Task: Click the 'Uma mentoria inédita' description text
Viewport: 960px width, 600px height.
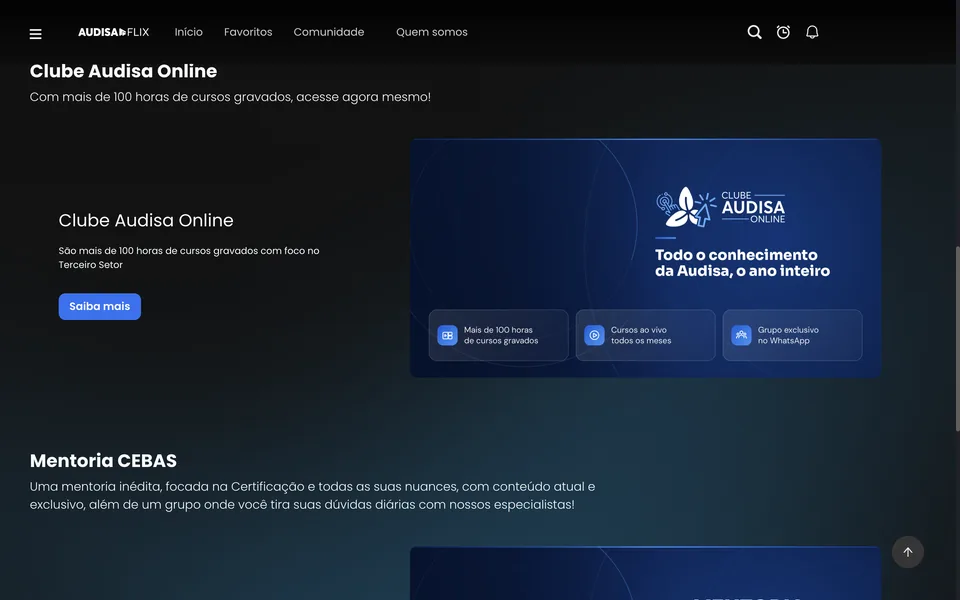Action: coord(312,495)
